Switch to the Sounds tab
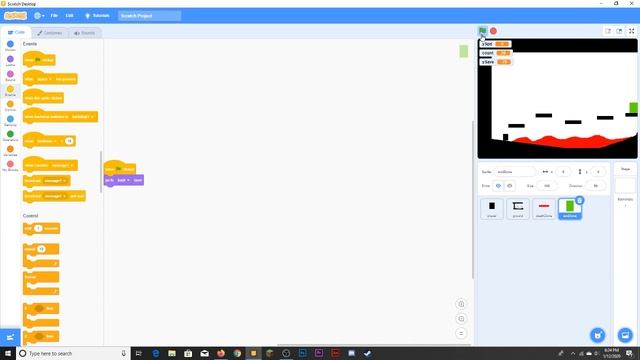 tap(84, 33)
